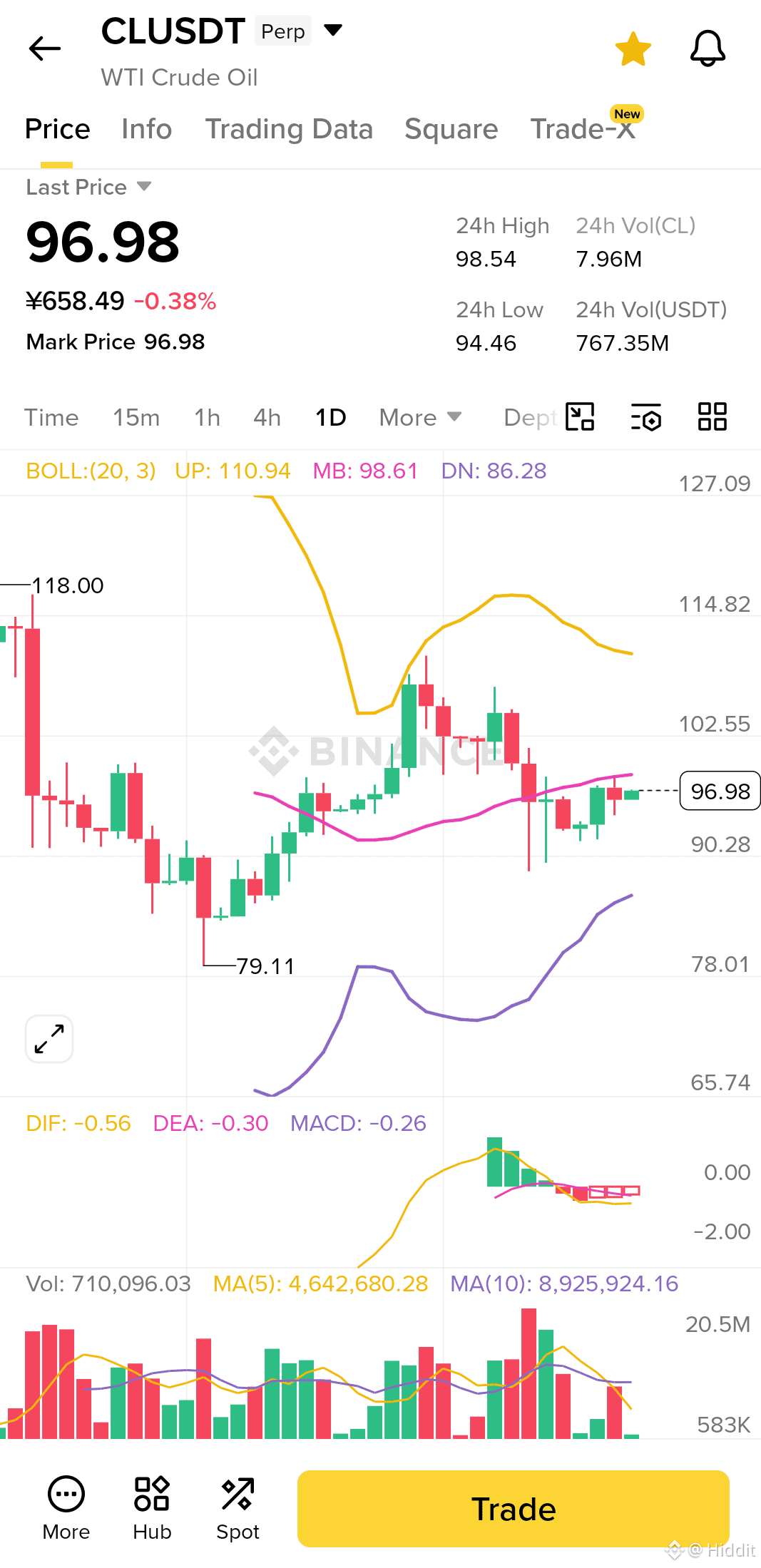The image size is (761, 1568).
Task: Open the More menu at the bottom
Action: pos(66,1508)
